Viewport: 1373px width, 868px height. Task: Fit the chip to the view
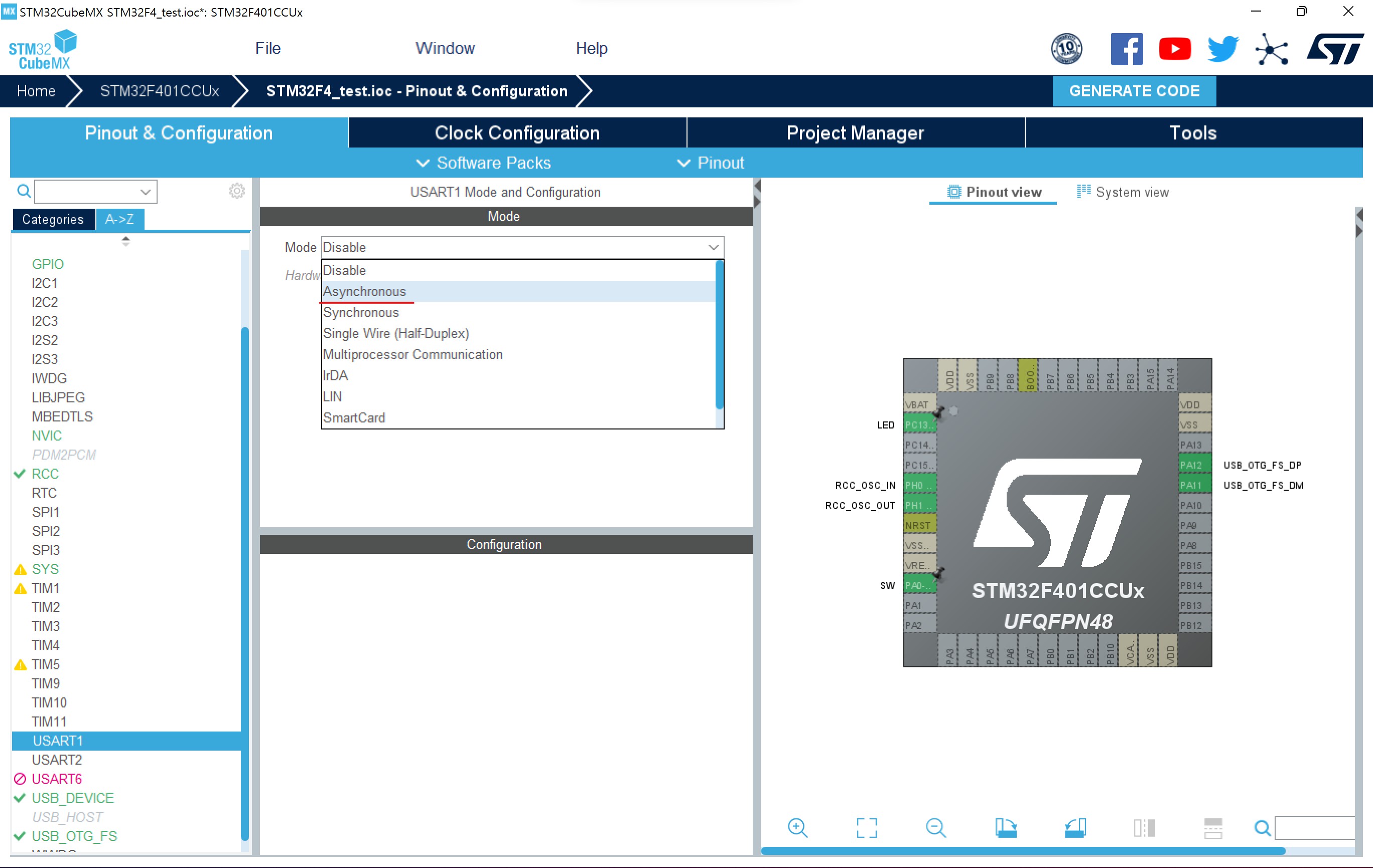click(867, 827)
